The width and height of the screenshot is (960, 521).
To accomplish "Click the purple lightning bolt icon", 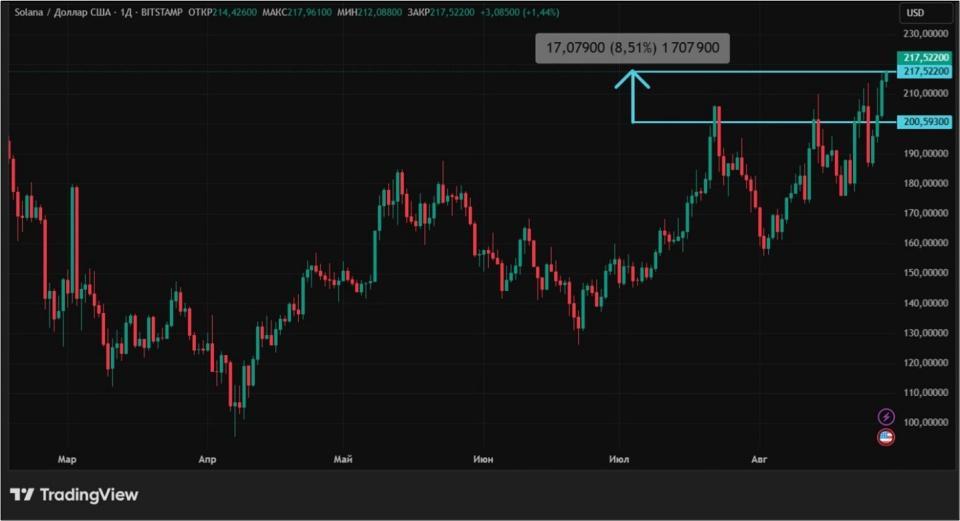I will point(886,417).
